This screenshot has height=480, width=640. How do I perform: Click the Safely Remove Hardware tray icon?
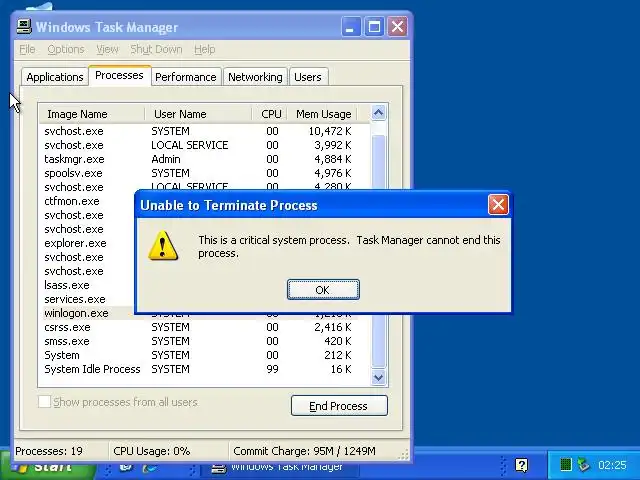point(584,464)
